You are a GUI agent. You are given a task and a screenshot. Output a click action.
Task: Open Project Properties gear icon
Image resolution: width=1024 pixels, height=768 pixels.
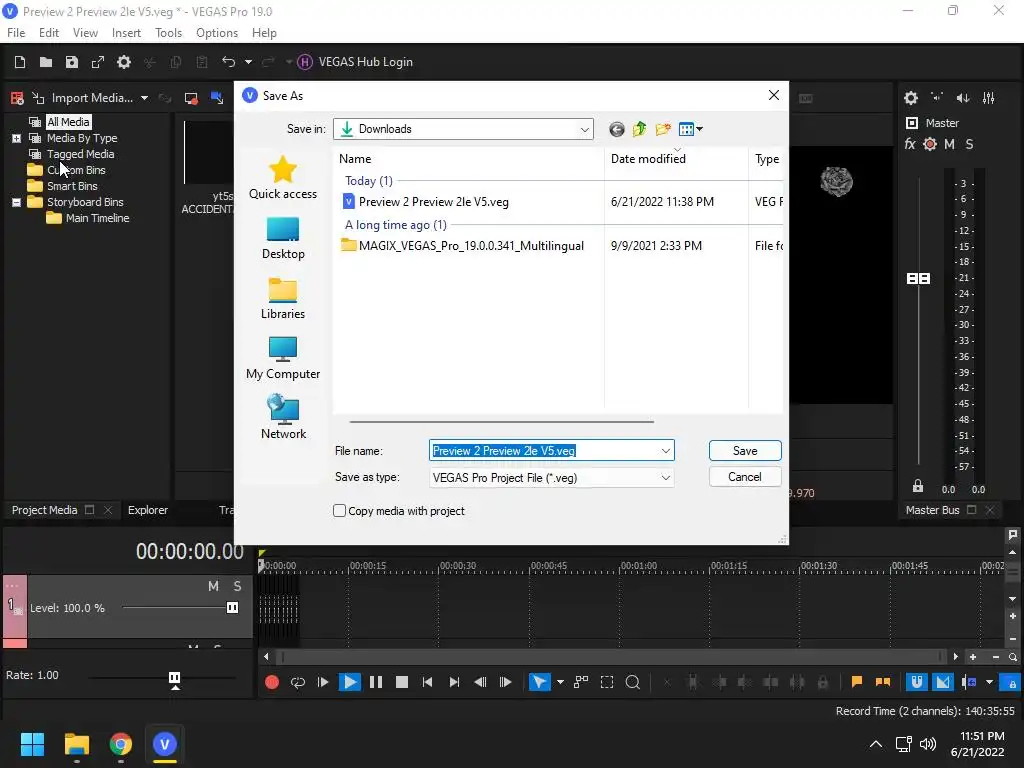point(124,62)
